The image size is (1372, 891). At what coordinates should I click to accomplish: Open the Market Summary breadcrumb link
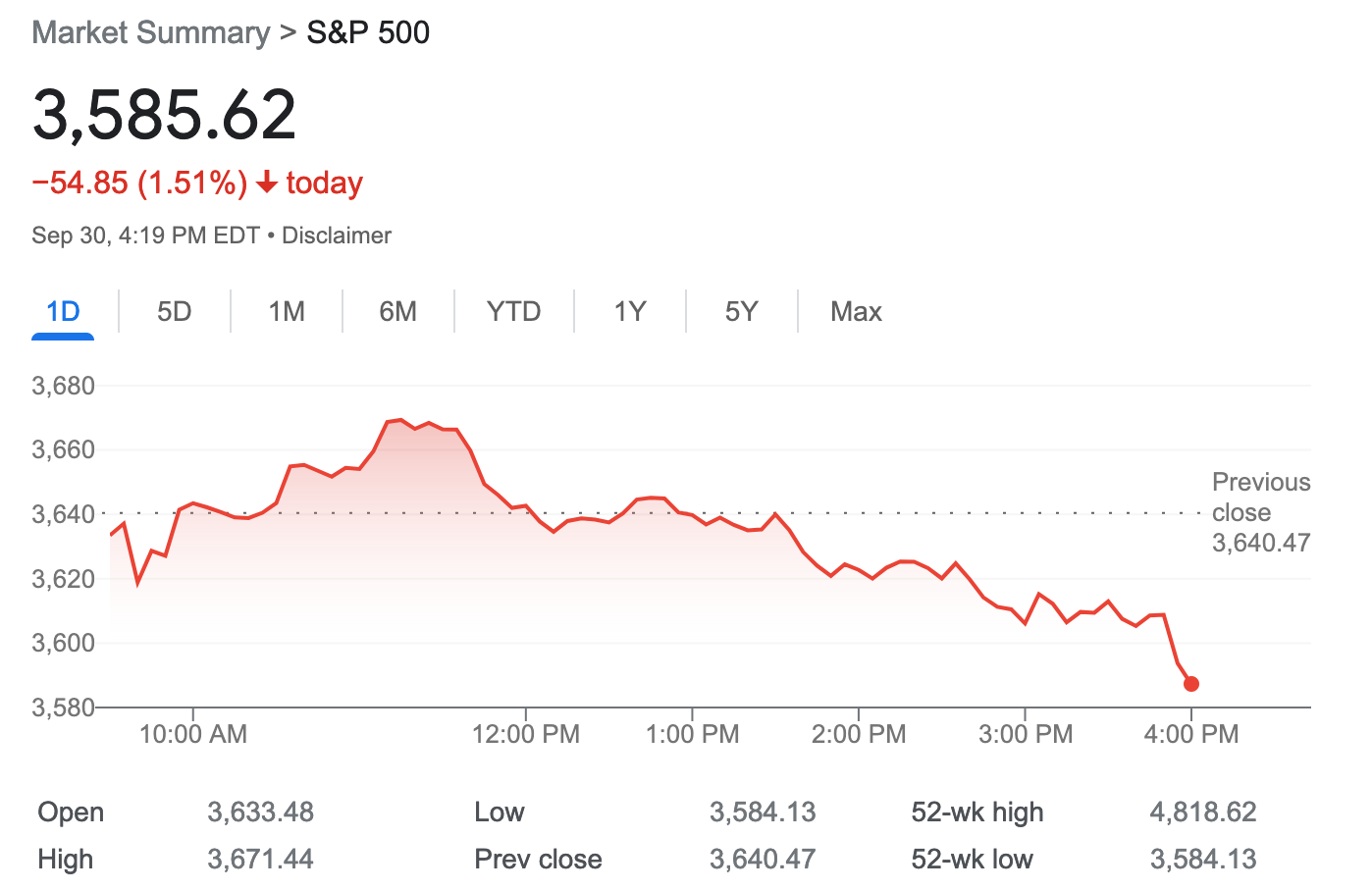(151, 32)
